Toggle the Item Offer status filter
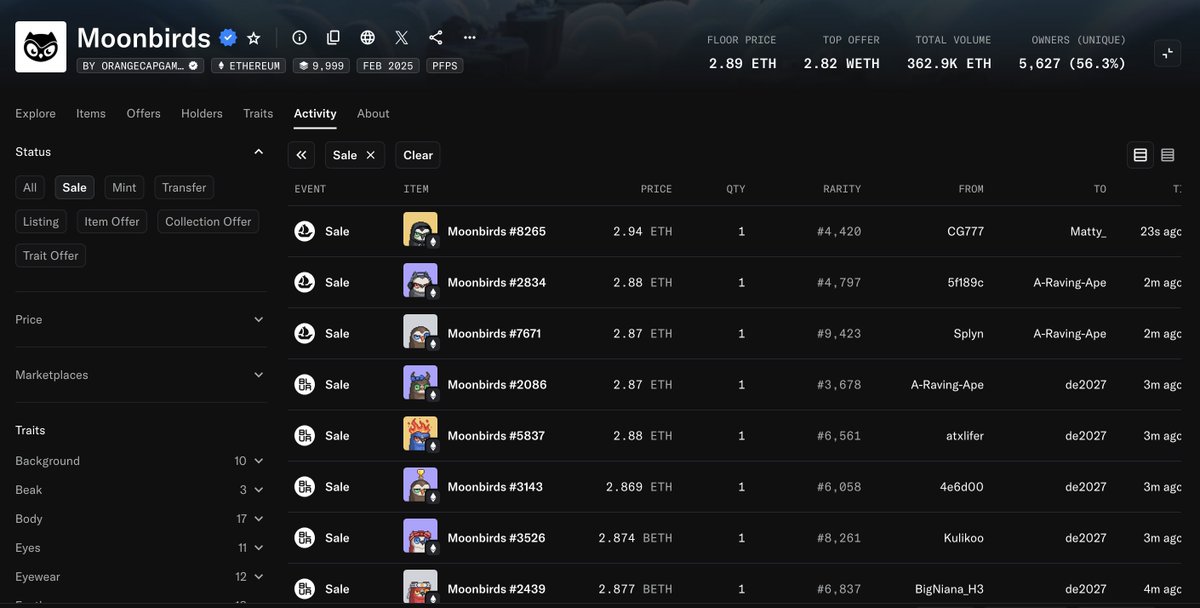1200x608 pixels. (x=112, y=221)
